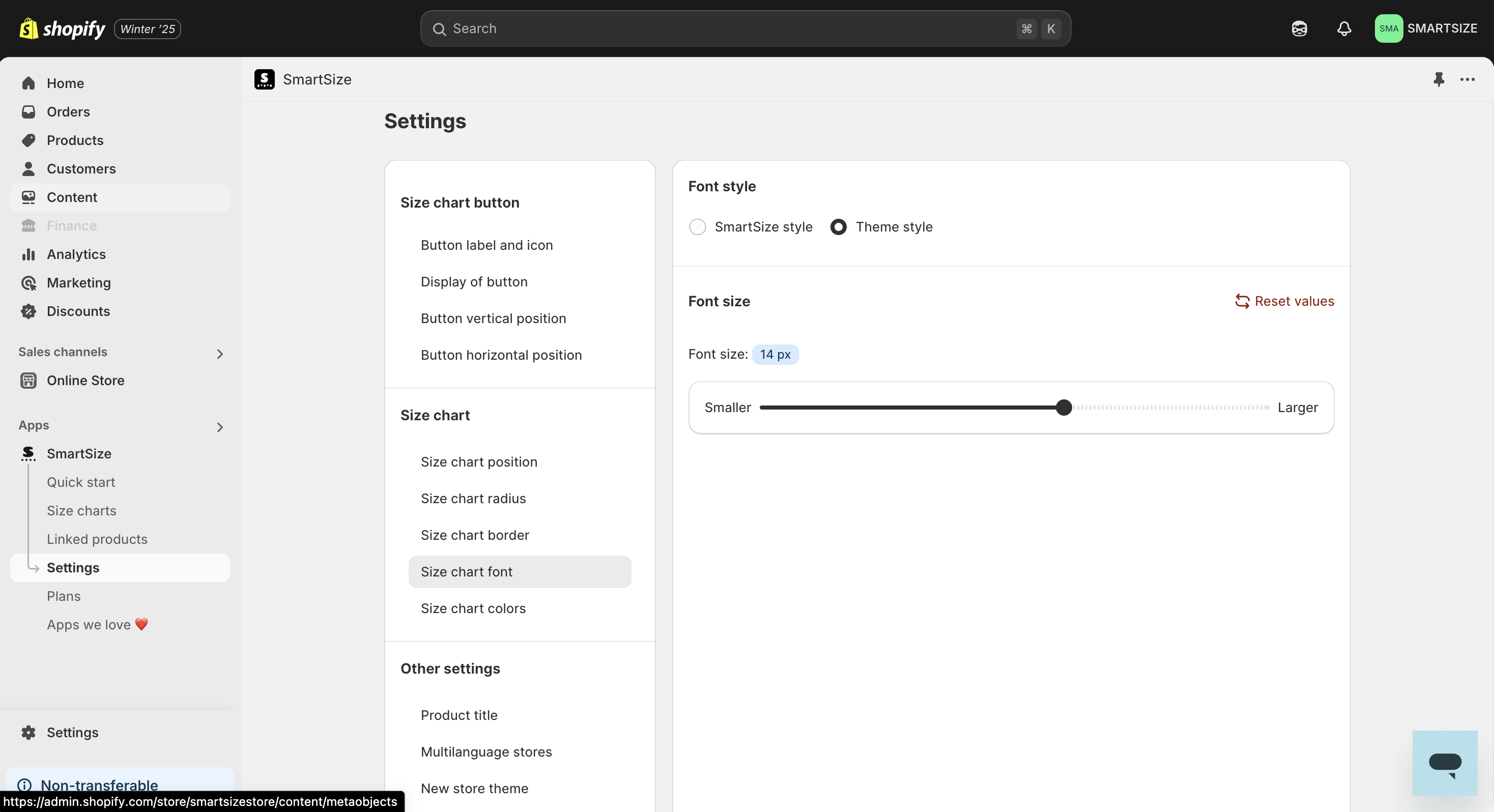Open Size chart border settings

tap(474, 534)
